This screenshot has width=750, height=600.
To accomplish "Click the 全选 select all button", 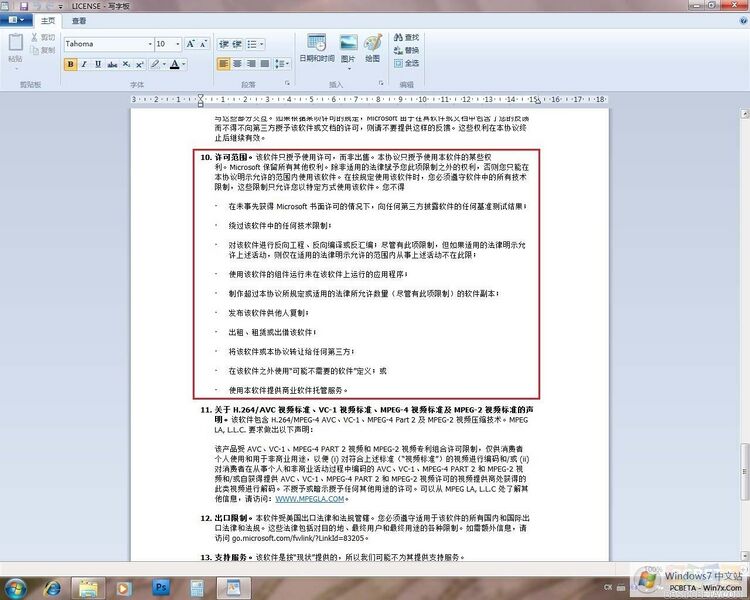I will 406,63.
